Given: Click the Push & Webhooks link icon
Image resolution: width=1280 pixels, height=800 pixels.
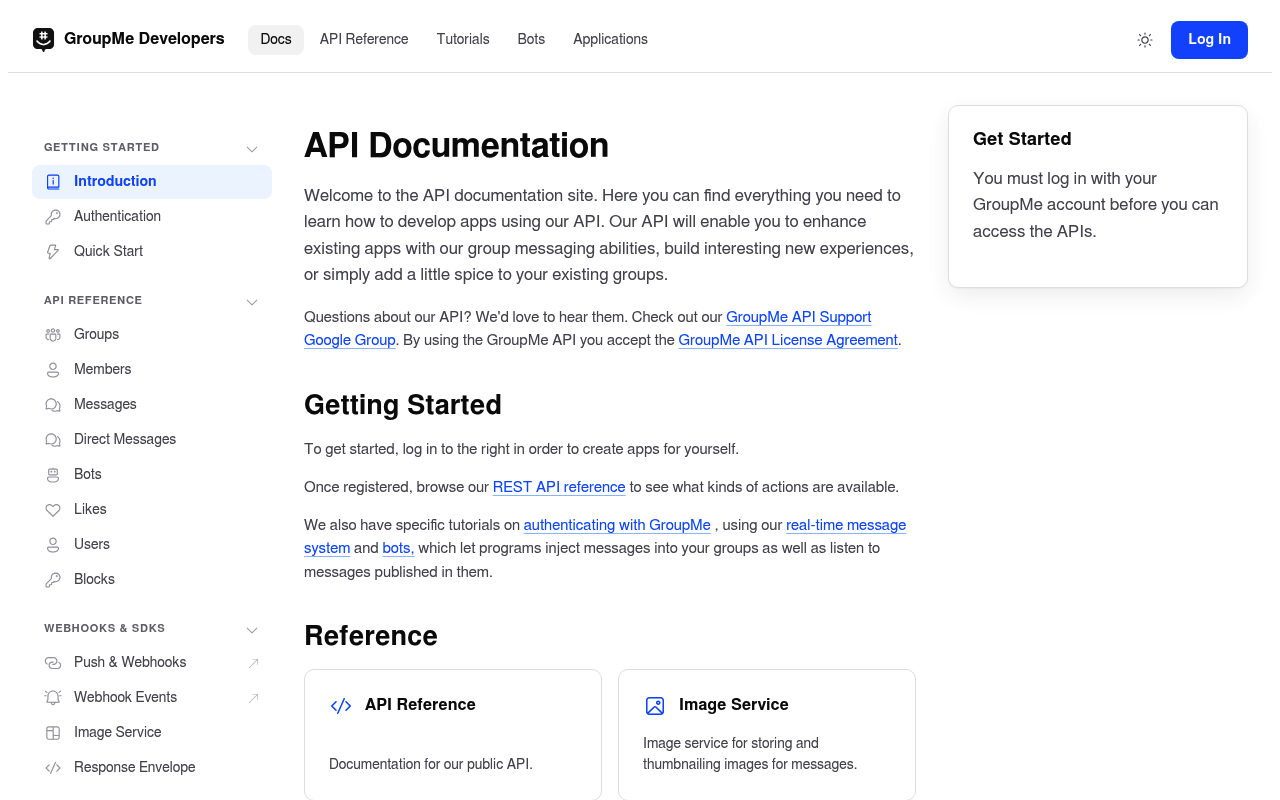Looking at the screenshot, I should pos(53,662).
